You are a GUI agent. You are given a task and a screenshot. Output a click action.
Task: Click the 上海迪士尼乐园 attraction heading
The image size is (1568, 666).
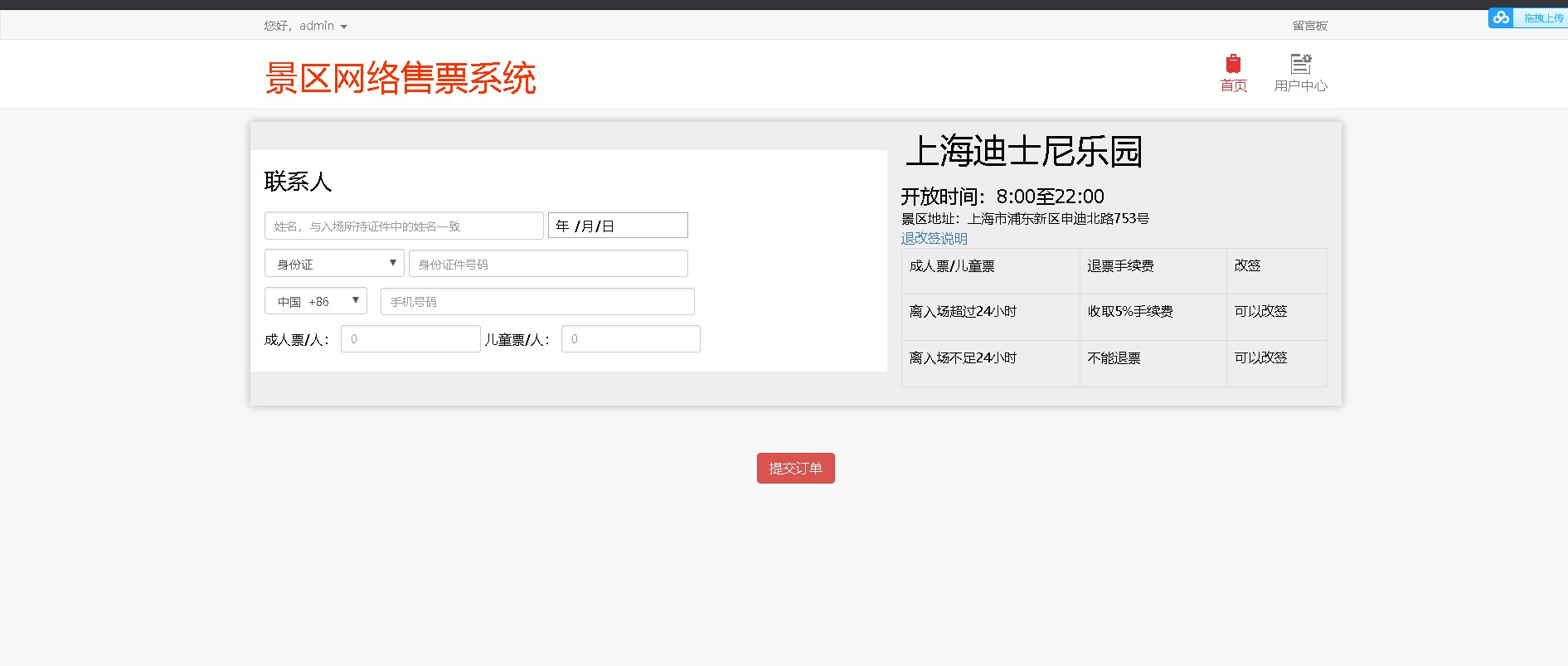(1024, 152)
